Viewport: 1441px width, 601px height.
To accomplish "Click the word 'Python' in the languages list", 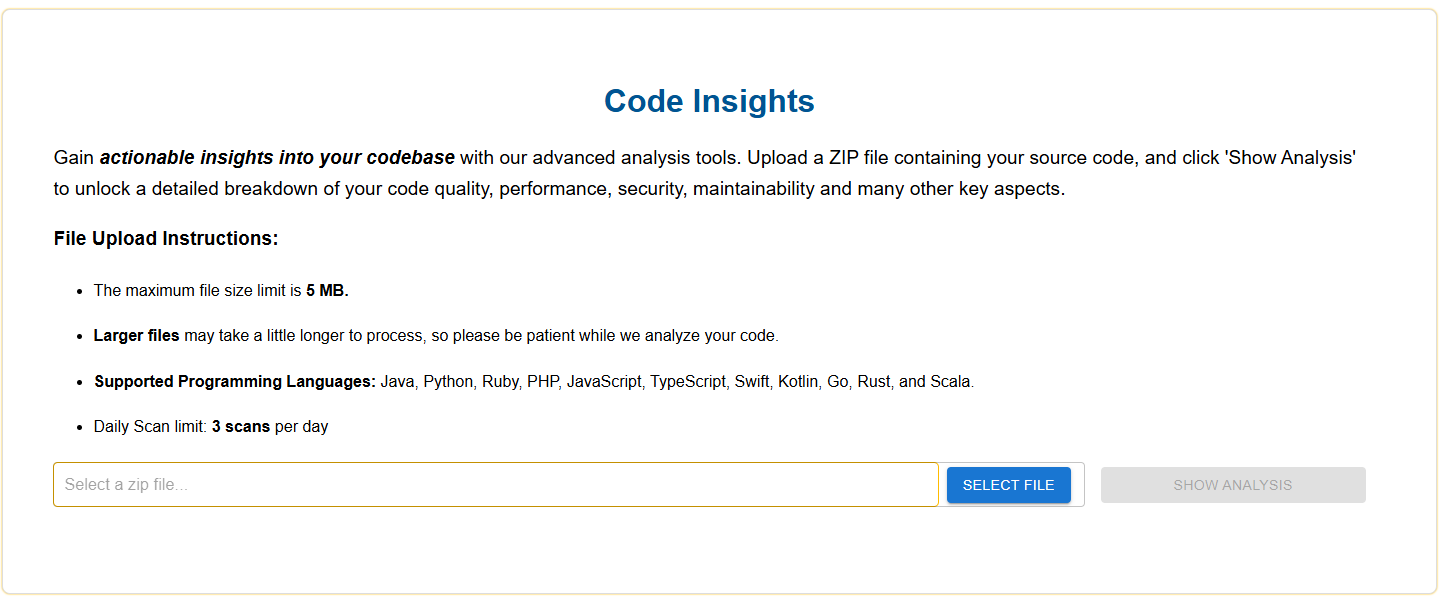I will click(x=448, y=382).
